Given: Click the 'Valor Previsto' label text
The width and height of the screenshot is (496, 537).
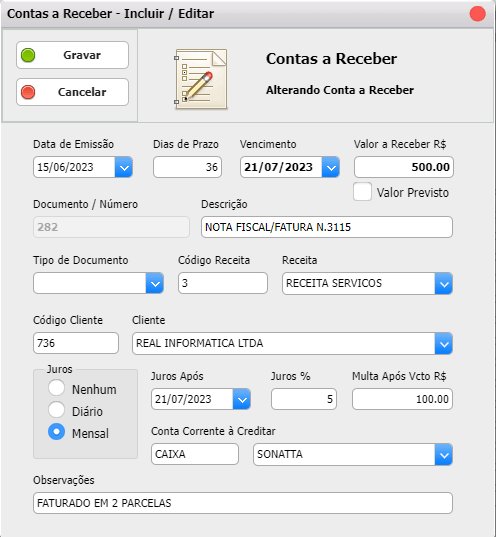Looking at the screenshot, I should pyautogui.click(x=413, y=192).
